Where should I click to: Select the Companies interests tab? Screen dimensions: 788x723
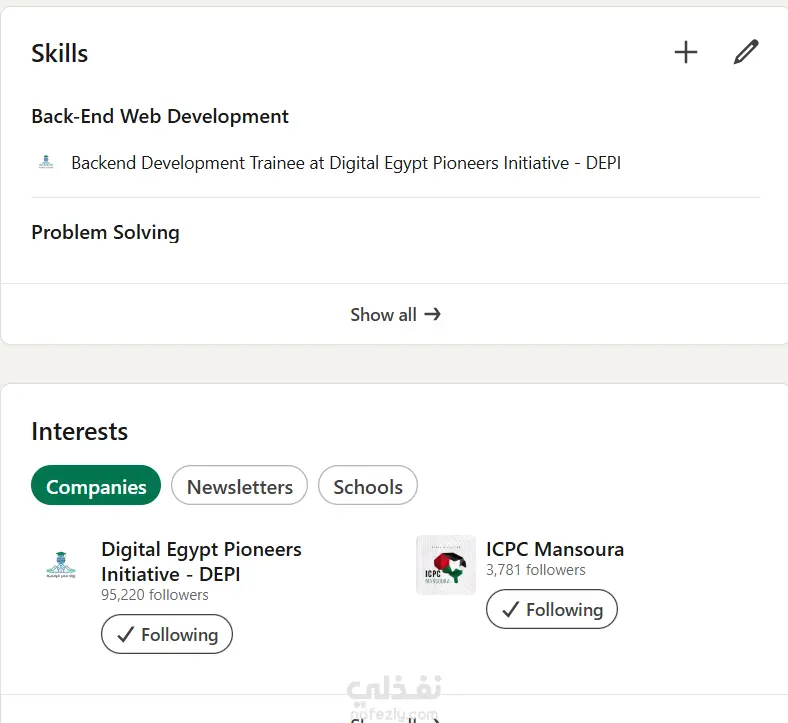[96, 487]
